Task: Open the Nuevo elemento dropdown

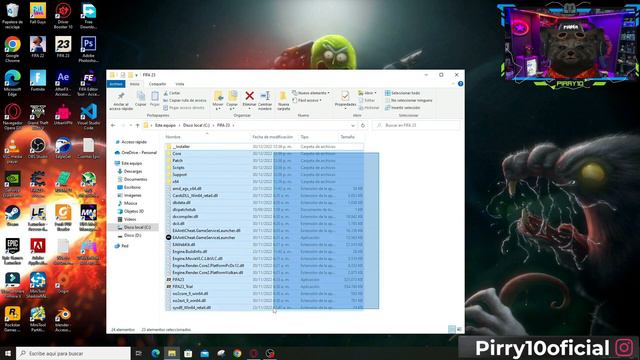Action: (311, 93)
